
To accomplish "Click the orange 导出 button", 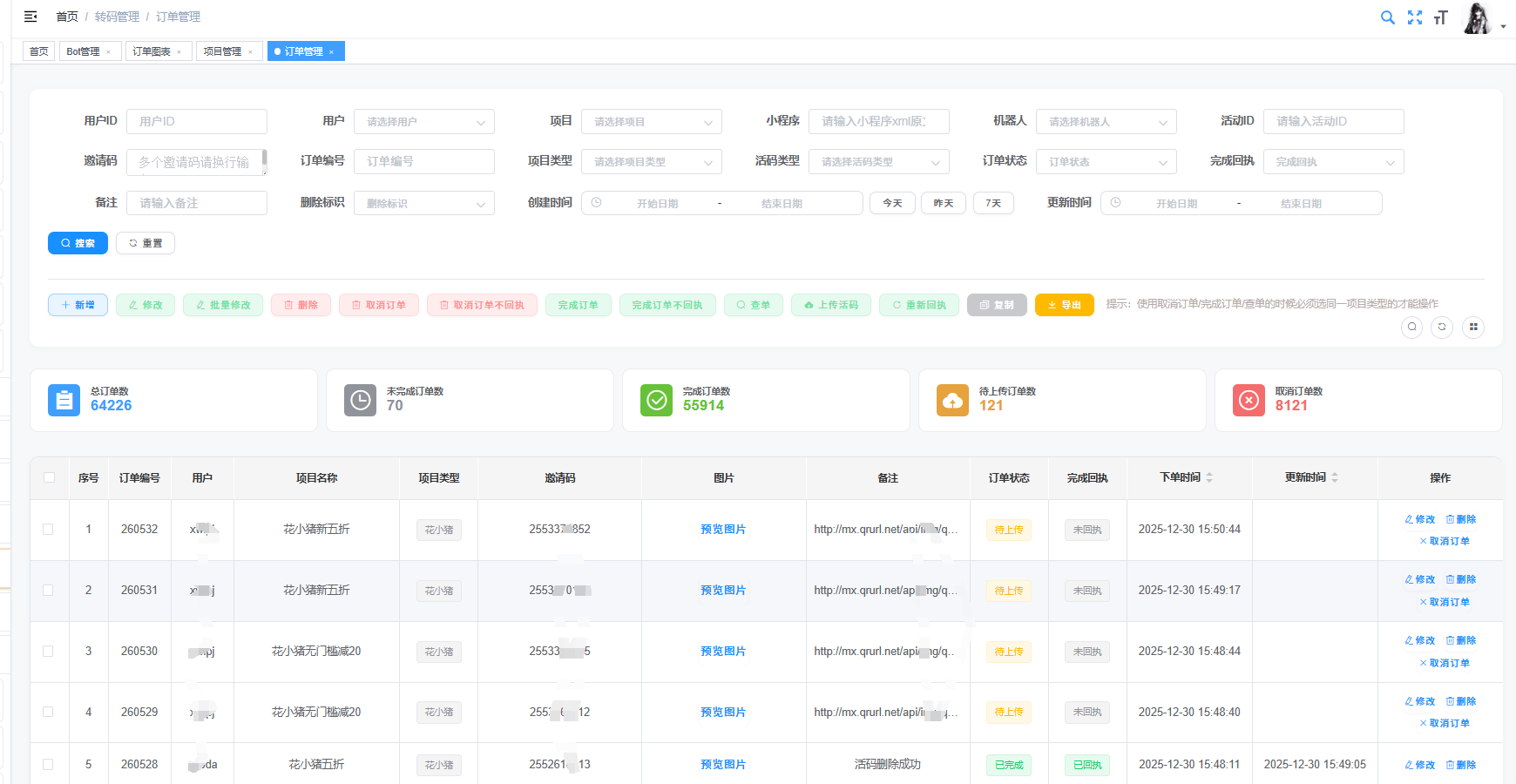I will click(x=1064, y=305).
